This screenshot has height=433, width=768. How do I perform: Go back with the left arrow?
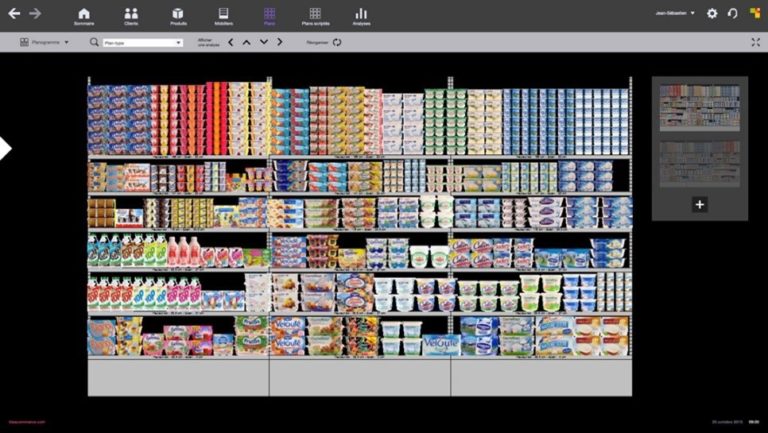coord(14,13)
